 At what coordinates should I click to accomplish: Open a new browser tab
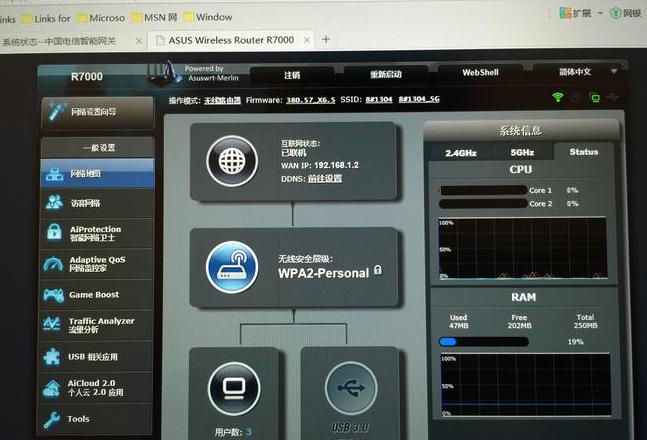[x=326, y=39]
